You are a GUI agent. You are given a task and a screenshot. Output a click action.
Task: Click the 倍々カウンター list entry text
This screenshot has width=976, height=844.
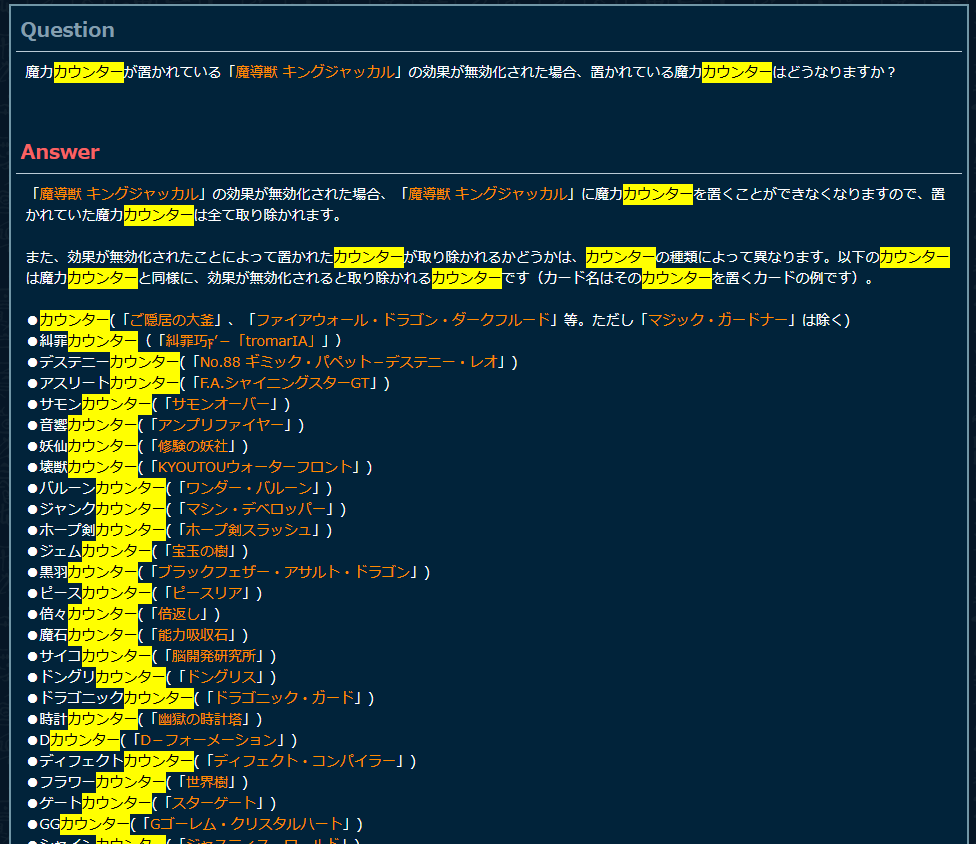click(x=88, y=615)
